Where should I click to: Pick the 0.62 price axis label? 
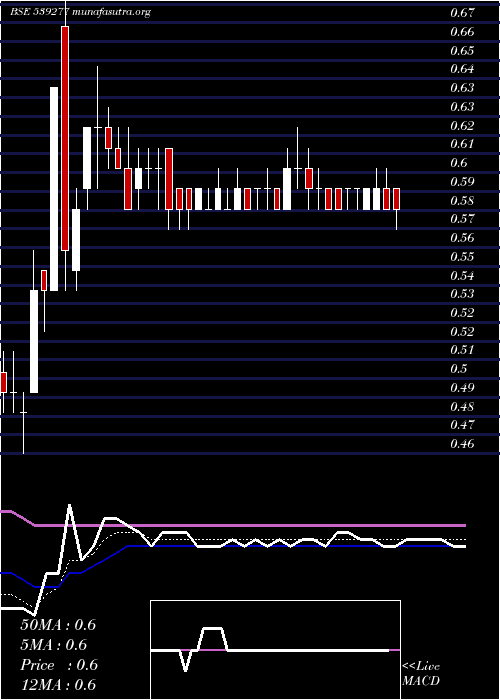click(462, 125)
